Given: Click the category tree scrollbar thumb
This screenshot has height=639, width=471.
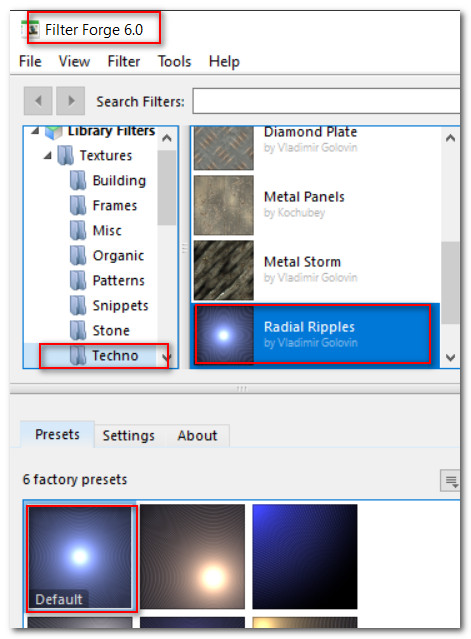Looking at the screenshot, I should (x=167, y=187).
